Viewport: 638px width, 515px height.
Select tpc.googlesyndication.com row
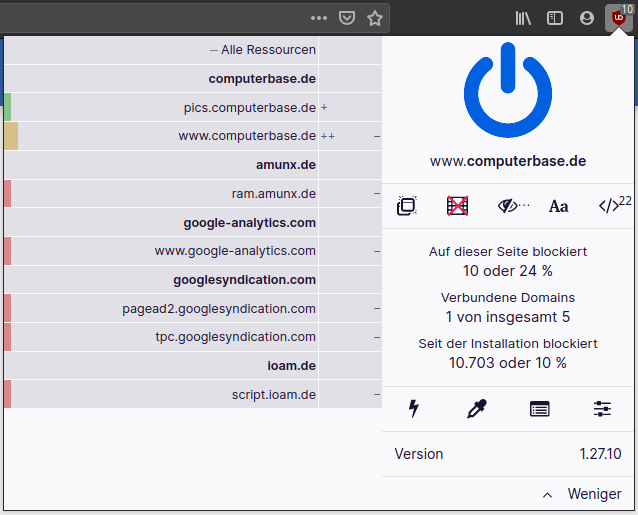click(161, 337)
